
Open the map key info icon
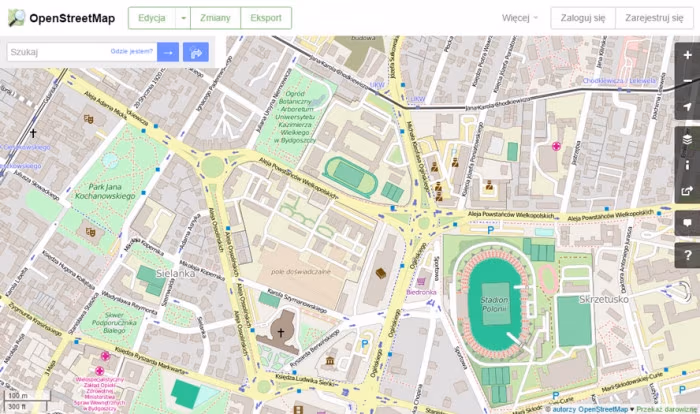687,165
